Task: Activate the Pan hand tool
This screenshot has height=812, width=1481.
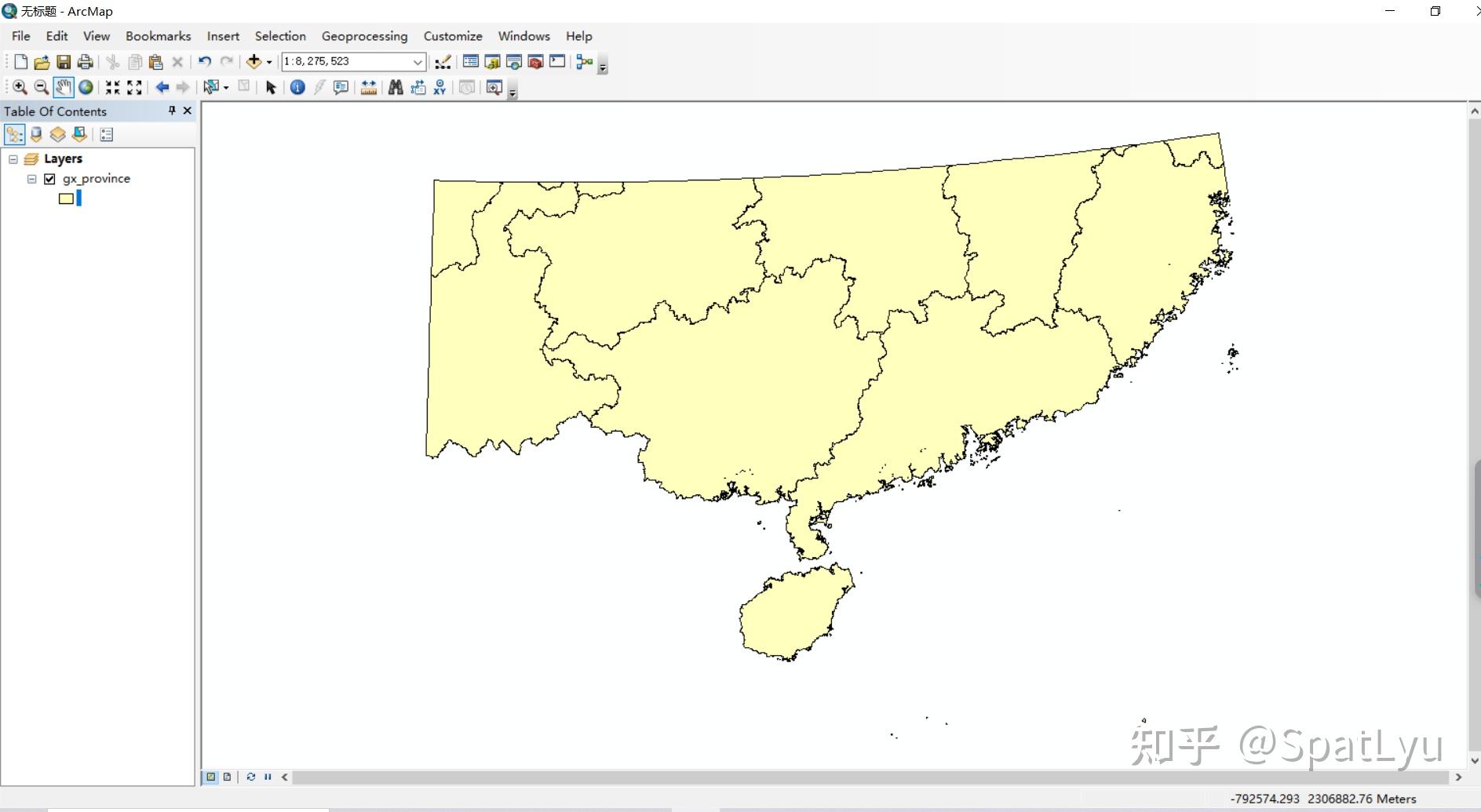Action: [64, 88]
